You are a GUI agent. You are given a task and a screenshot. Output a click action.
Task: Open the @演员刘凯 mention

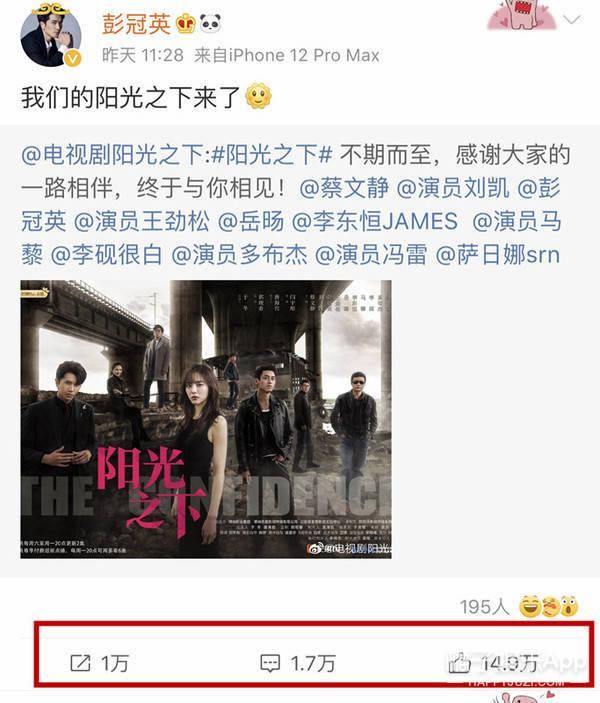tap(453, 188)
